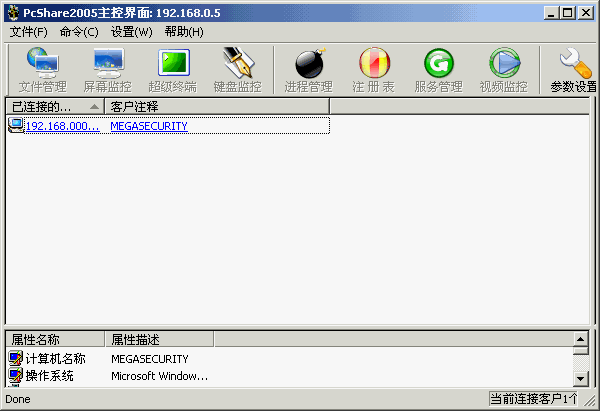The width and height of the screenshot is (600, 411).
Task: Launch 屏幕监控 screen monitor
Action: (107, 70)
